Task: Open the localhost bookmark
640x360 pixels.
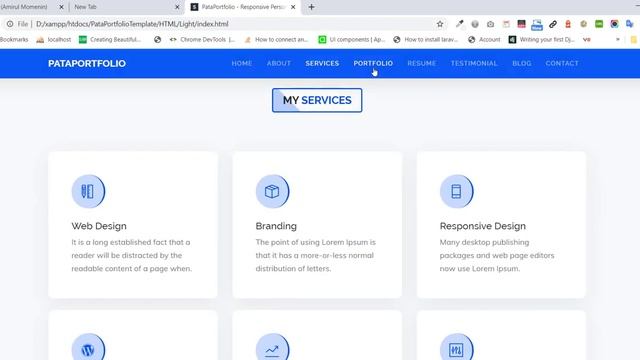Action: [53, 40]
